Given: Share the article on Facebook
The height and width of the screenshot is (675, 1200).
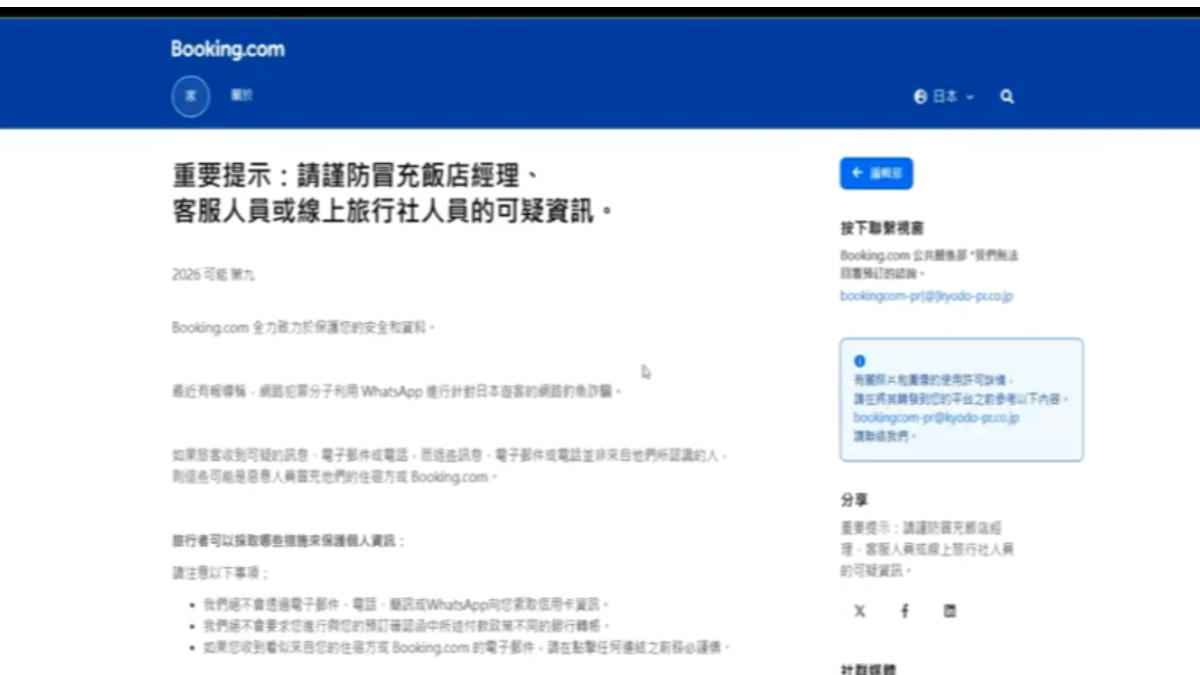Looking at the screenshot, I should (905, 611).
